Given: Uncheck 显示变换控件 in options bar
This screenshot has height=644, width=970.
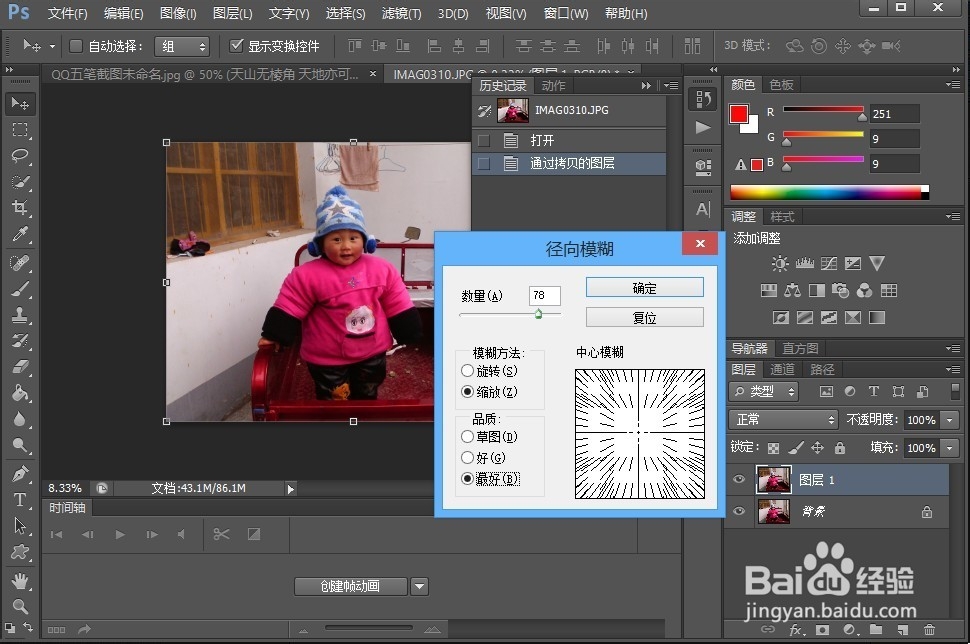Looking at the screenshot, I should click(237, 45).
